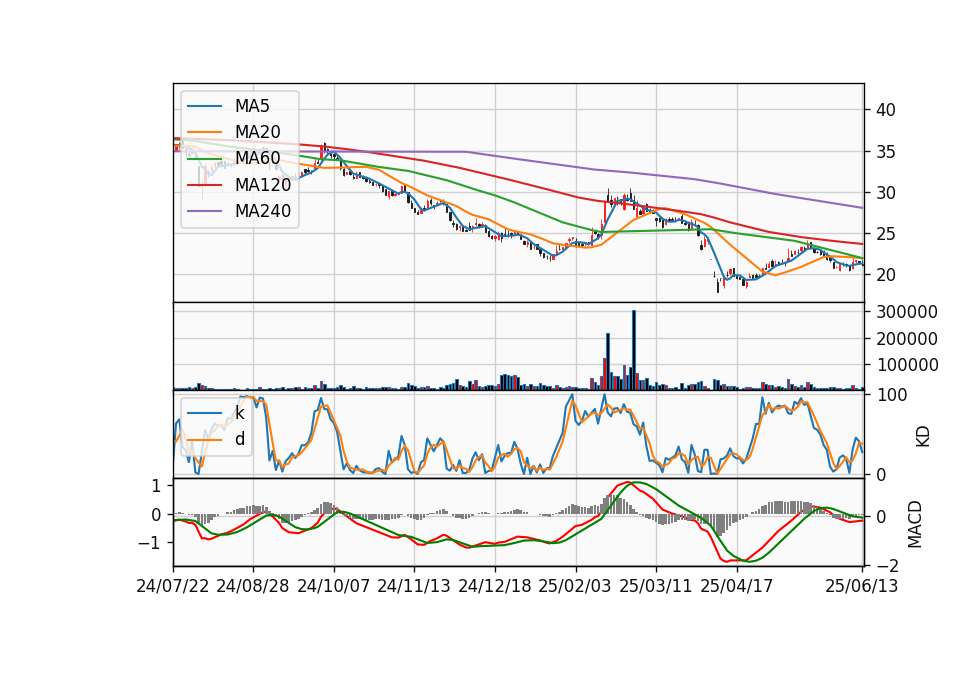This screenshot has width=960, height=690.
Task: Click the 24/12/18 date label
Action: tap(495, 586)
